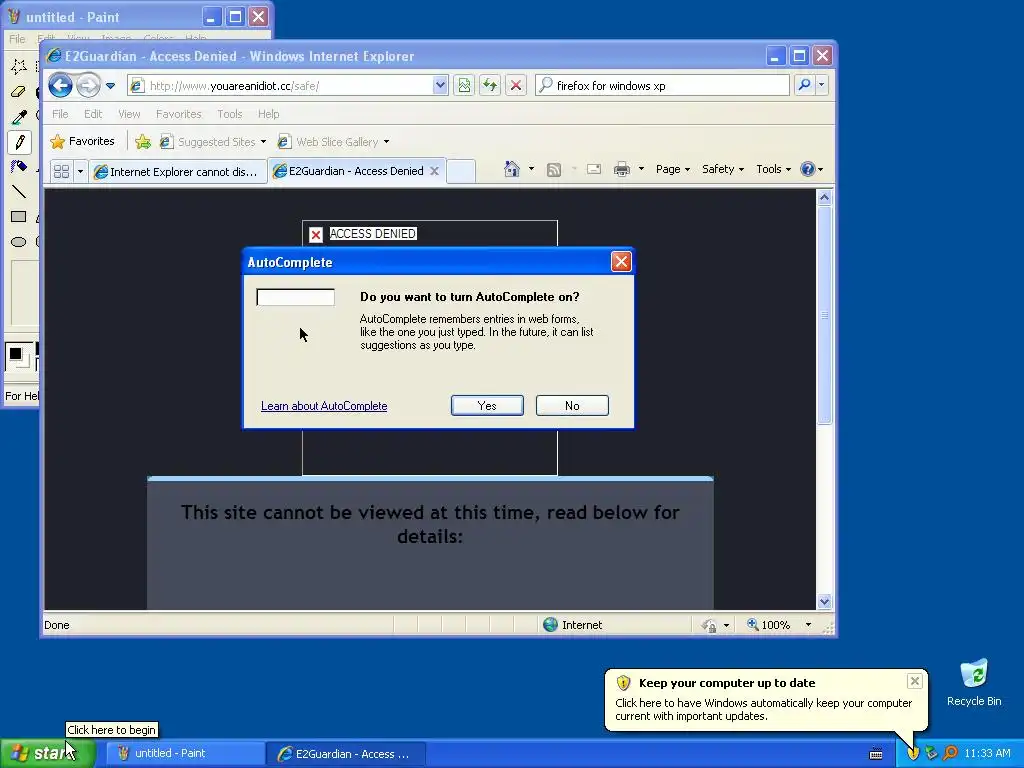This screenshot has width=1024, height=768.
Task: Select the Ellipse tool in Paint
Action: [19, 242]
